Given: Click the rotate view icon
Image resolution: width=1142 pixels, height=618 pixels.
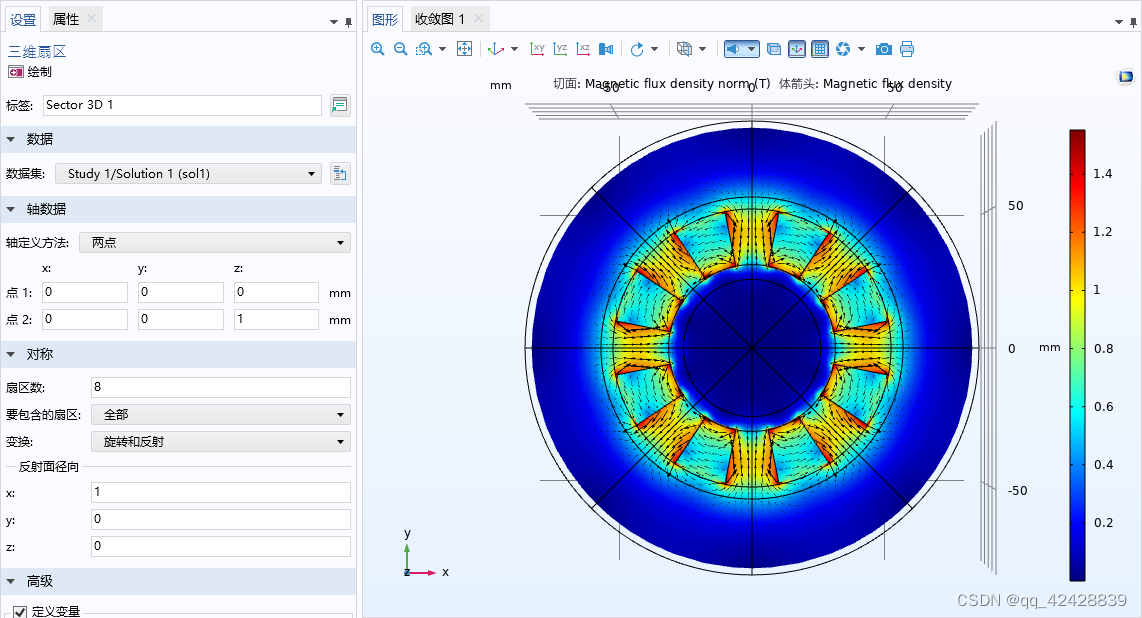Looking at the screenshot, I should pos(637,49).
